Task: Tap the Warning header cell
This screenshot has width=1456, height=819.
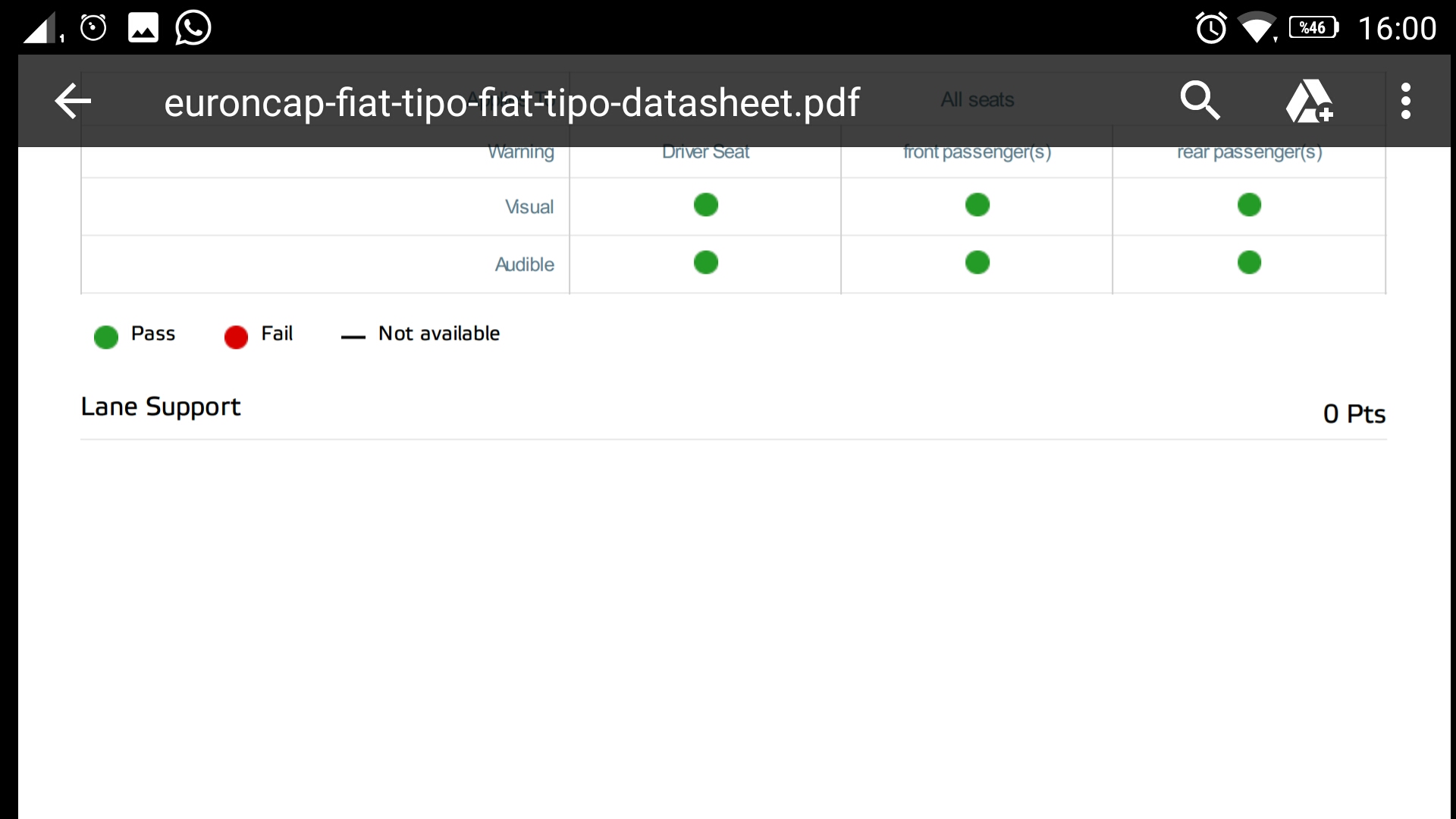Action: coord(520,152)
